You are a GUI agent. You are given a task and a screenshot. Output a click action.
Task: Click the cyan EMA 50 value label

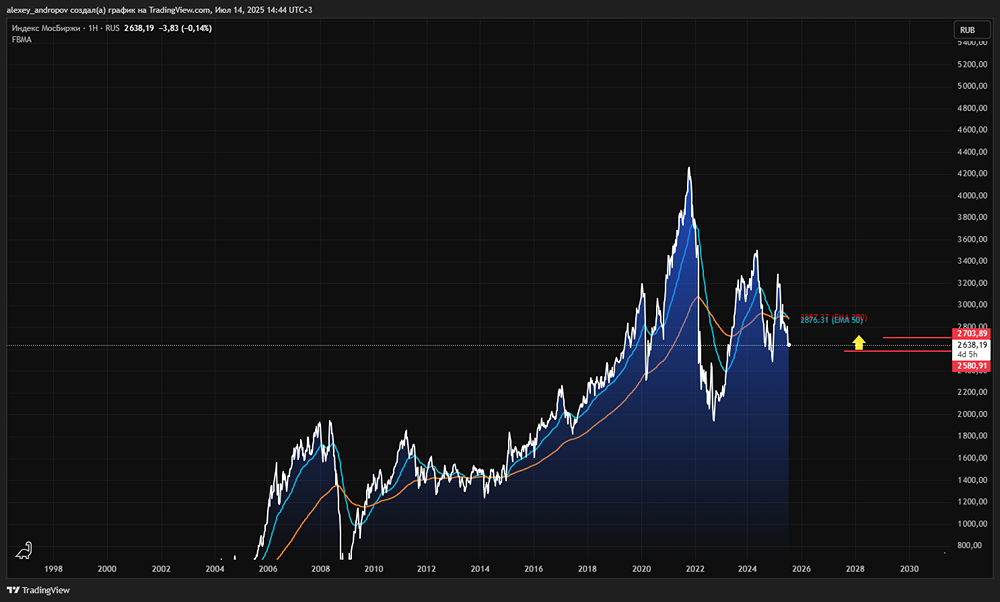click(832, 320)
